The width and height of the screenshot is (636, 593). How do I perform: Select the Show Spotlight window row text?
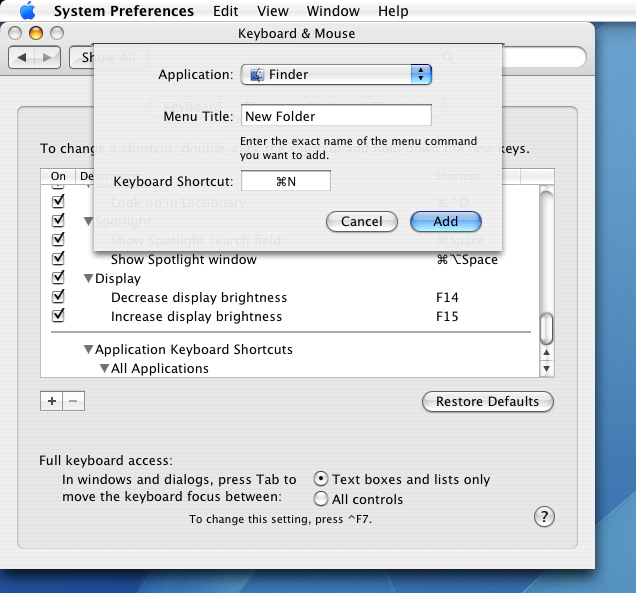(184, 260)
